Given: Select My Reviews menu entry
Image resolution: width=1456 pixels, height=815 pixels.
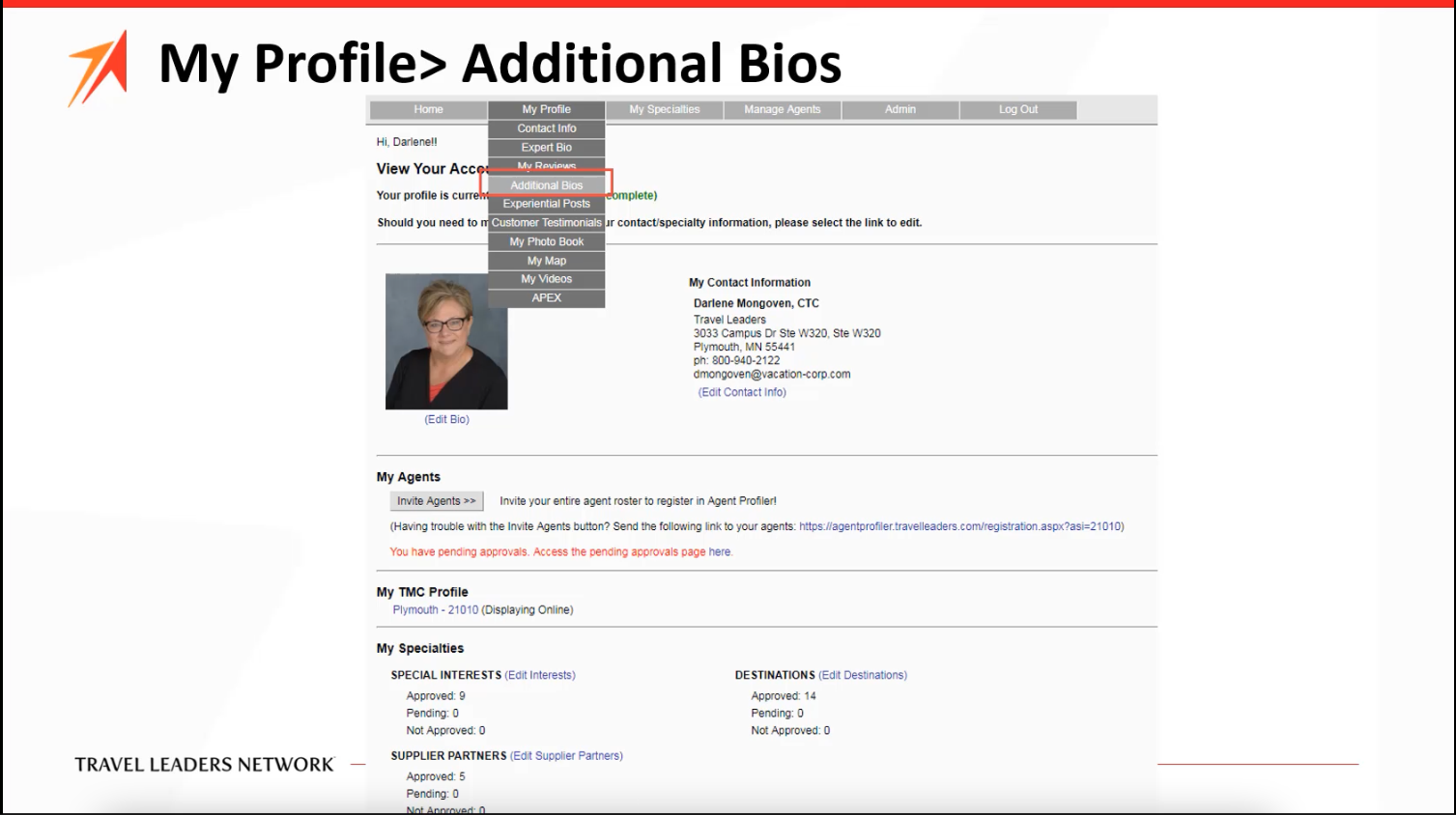Looking at the screenshot, I should click(547, 165).
